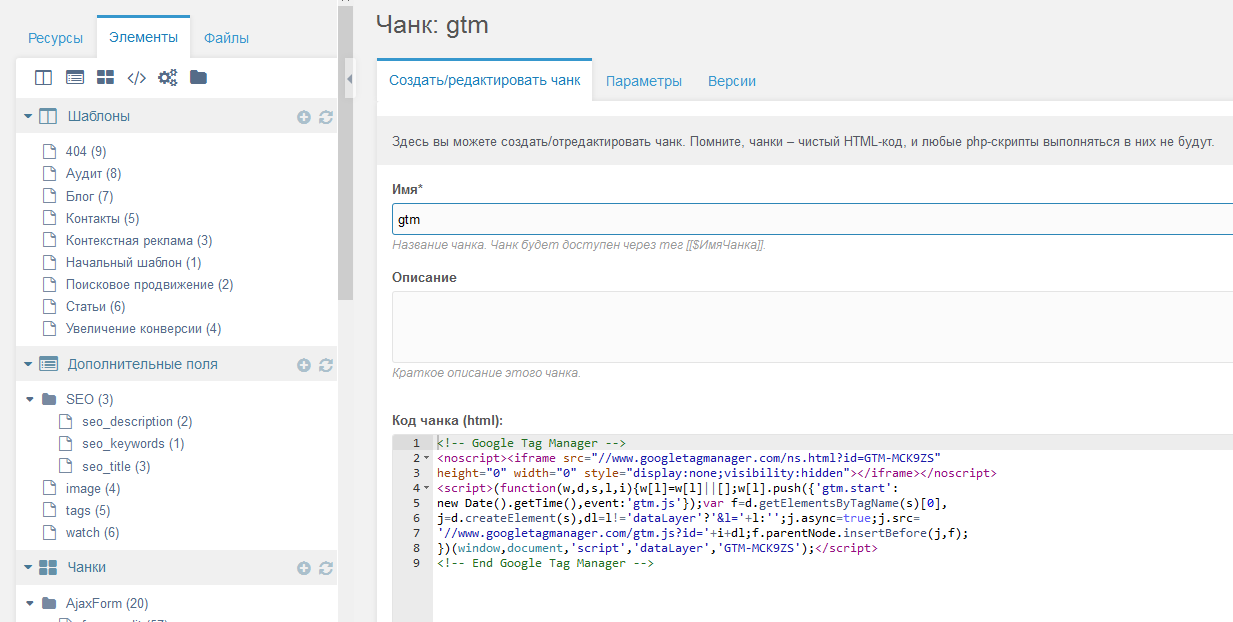The width and height of the screenshot is (1233, 622).
Task: Fold code at line 2 arrow
Action: tap(427, 458)
